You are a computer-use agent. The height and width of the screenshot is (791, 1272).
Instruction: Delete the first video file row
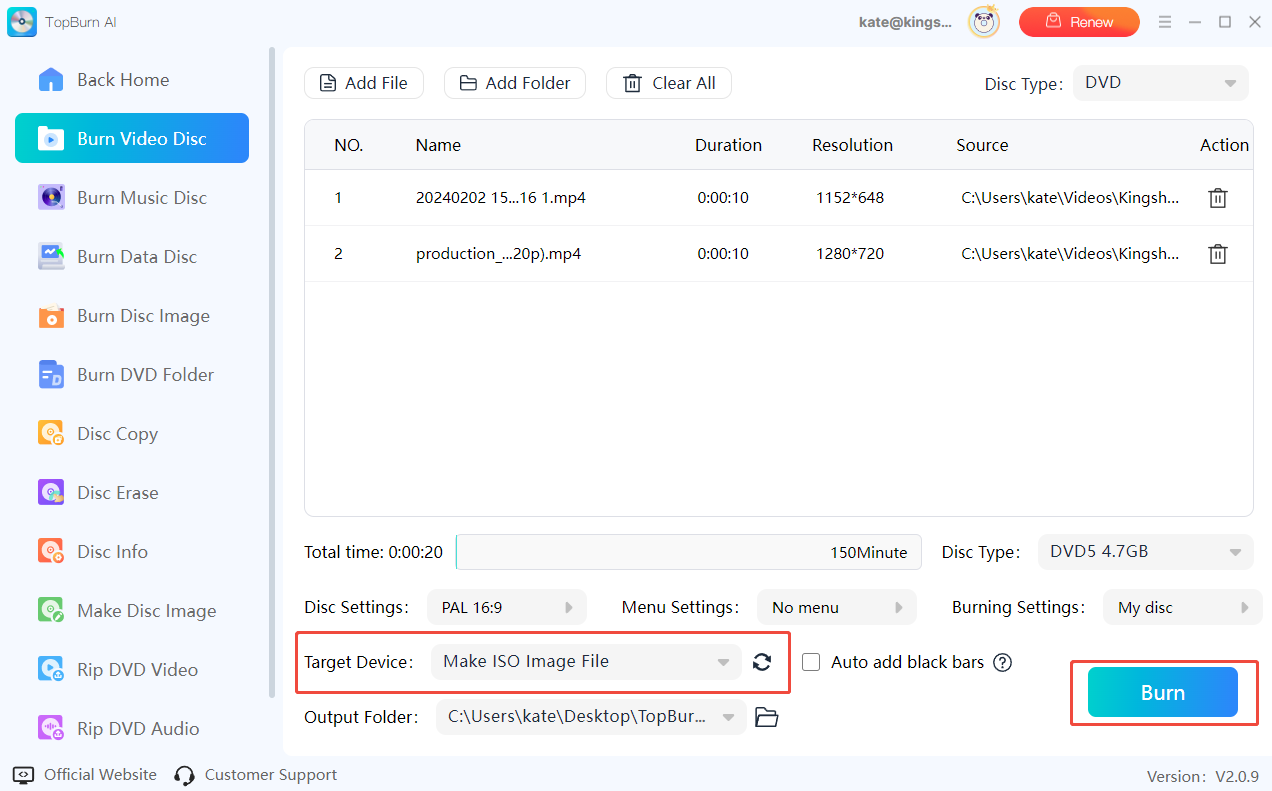[x=1217, y=198]
